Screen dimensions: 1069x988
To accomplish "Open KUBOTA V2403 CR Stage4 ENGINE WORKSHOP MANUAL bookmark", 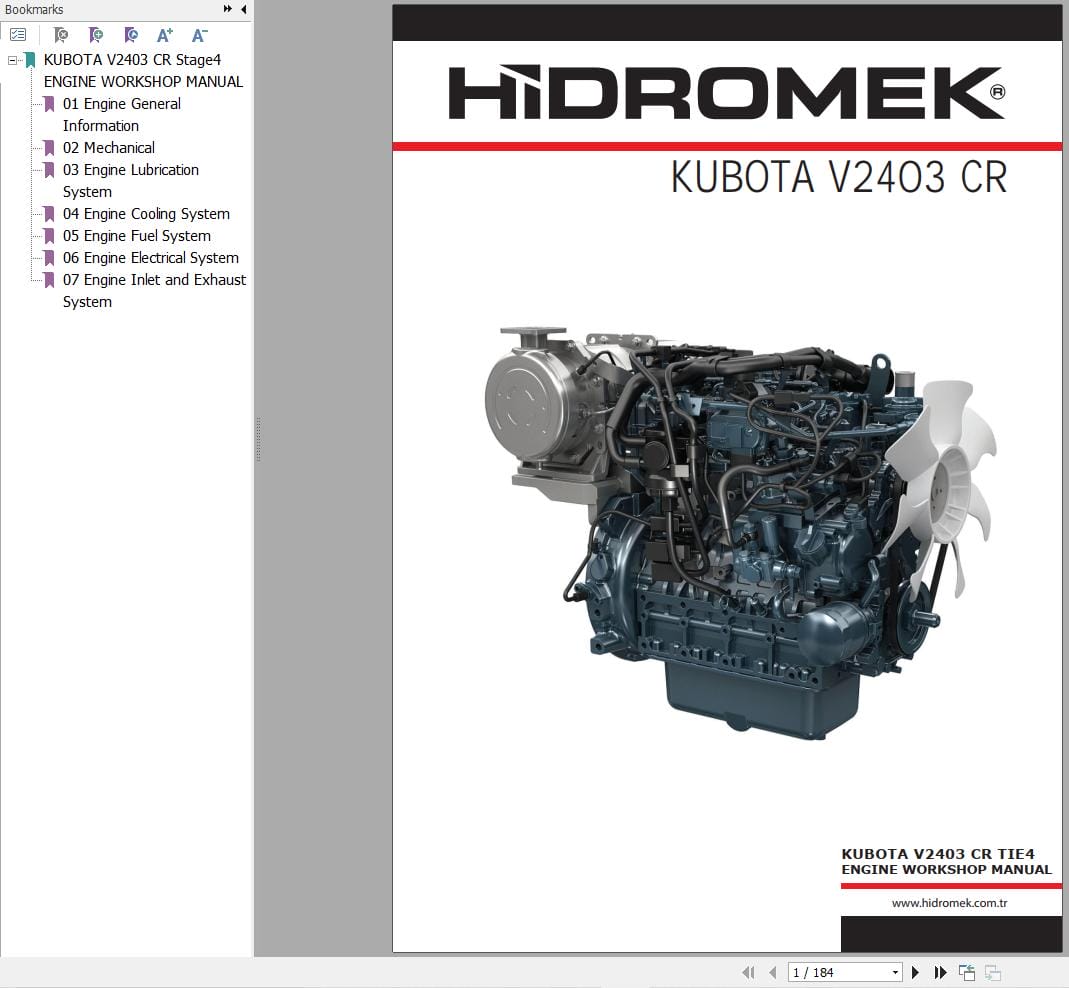I will (143, 71).
